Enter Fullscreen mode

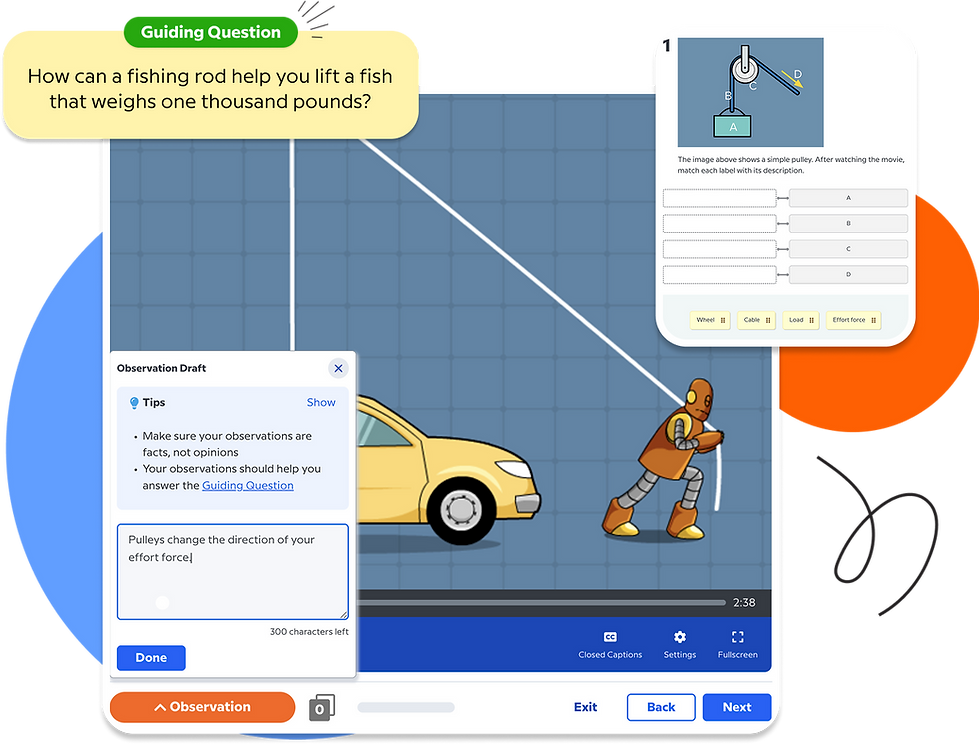[x=737, y=637]
